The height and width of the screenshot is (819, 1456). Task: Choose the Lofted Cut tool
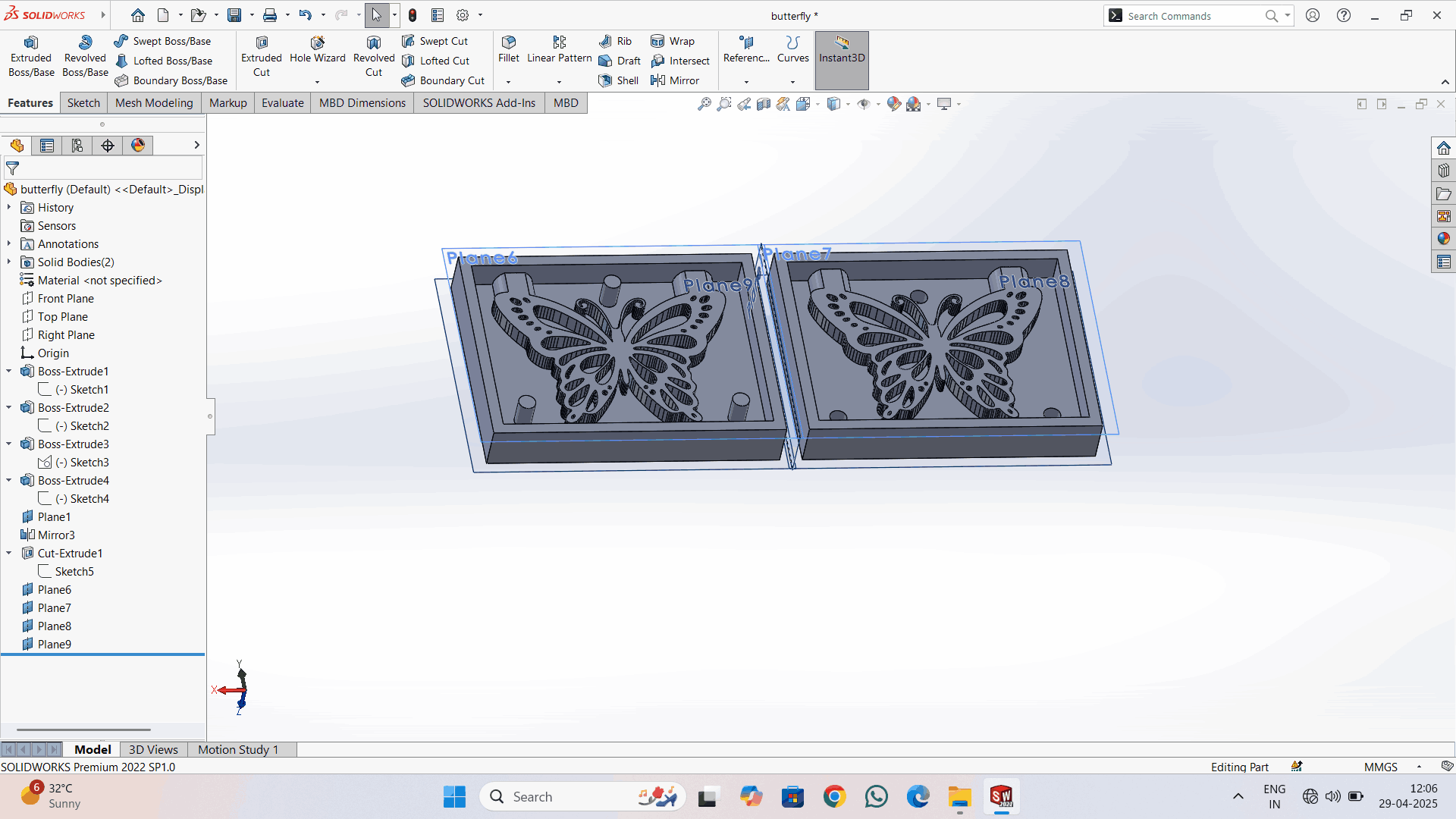[x=436, y=61]
